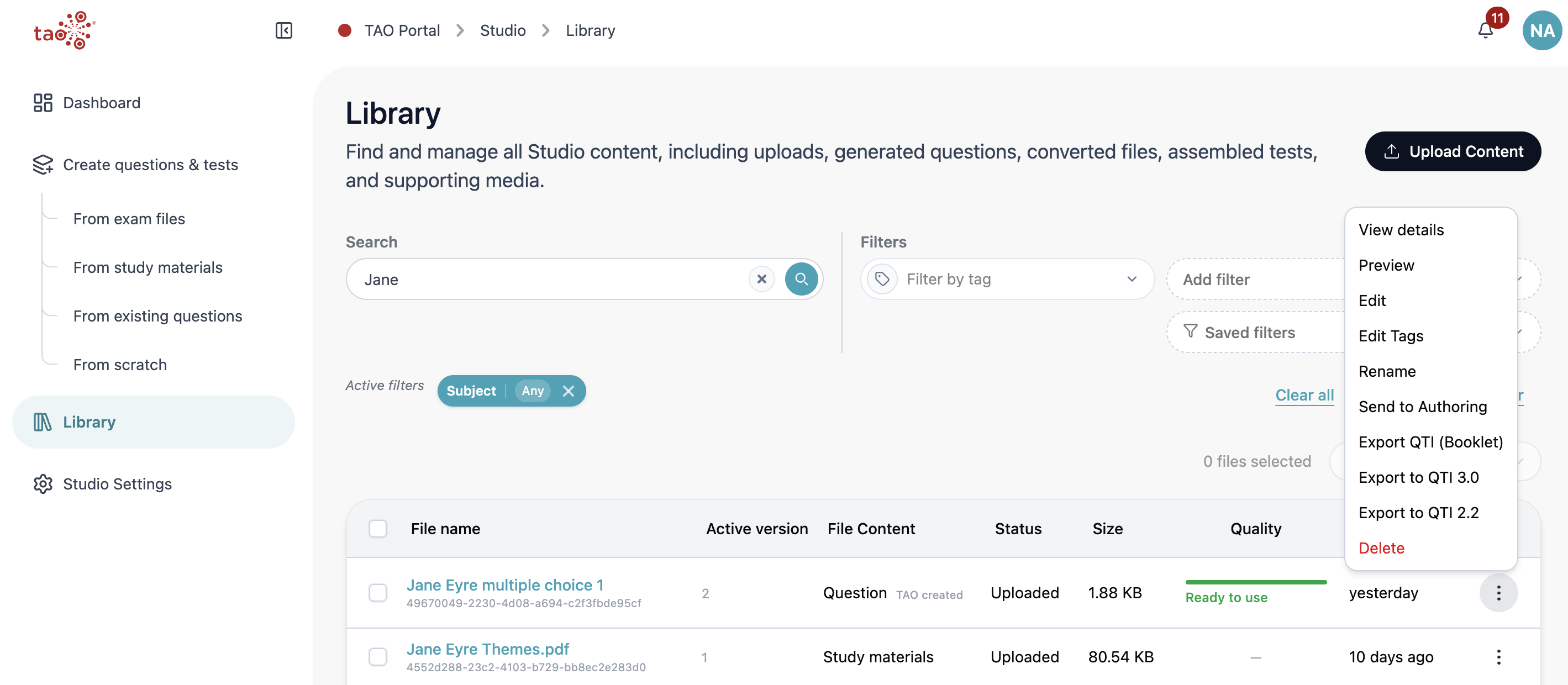Click the tao logo
Viewport: 1568px width, 685px height.
(65, 30)
